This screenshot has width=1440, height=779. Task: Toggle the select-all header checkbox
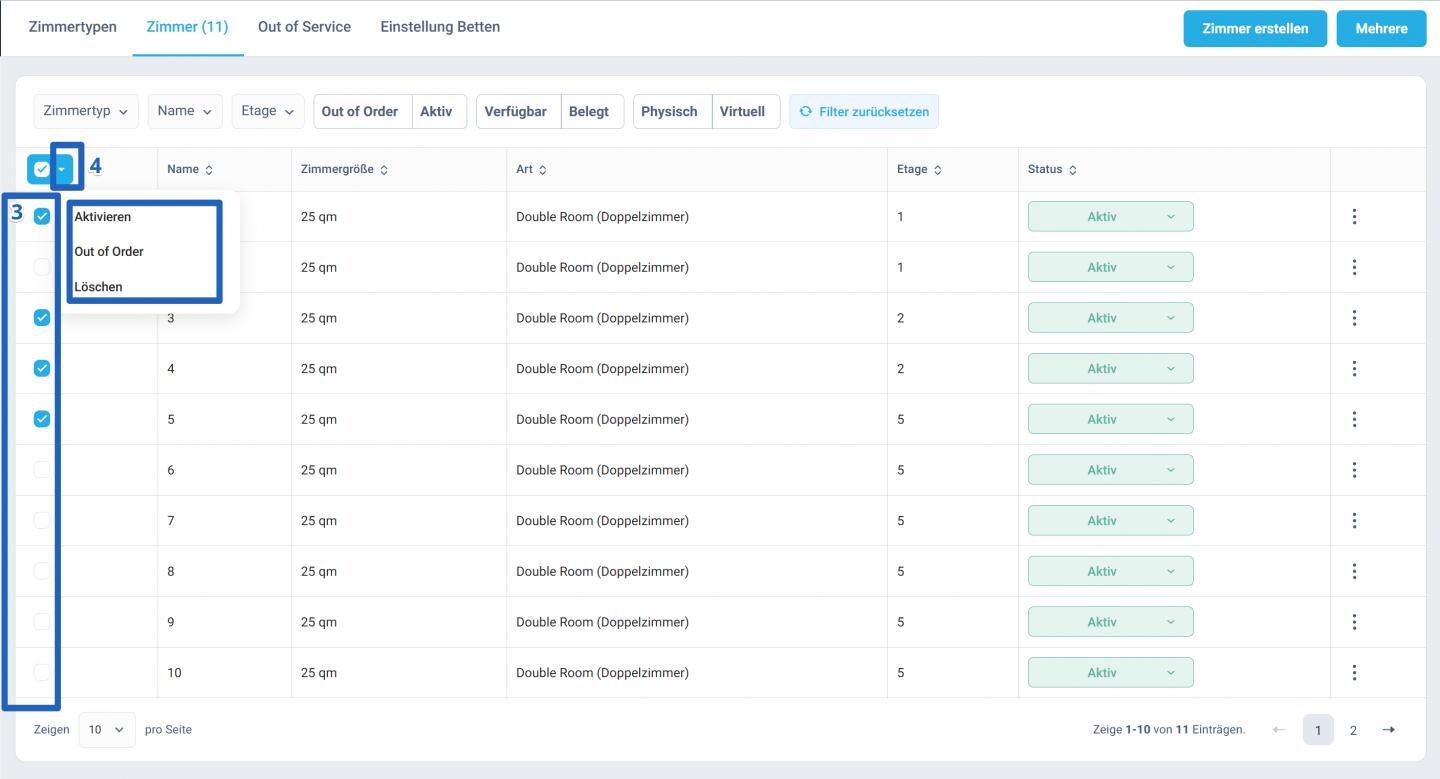pyautogui.click(x=41, y=170)
